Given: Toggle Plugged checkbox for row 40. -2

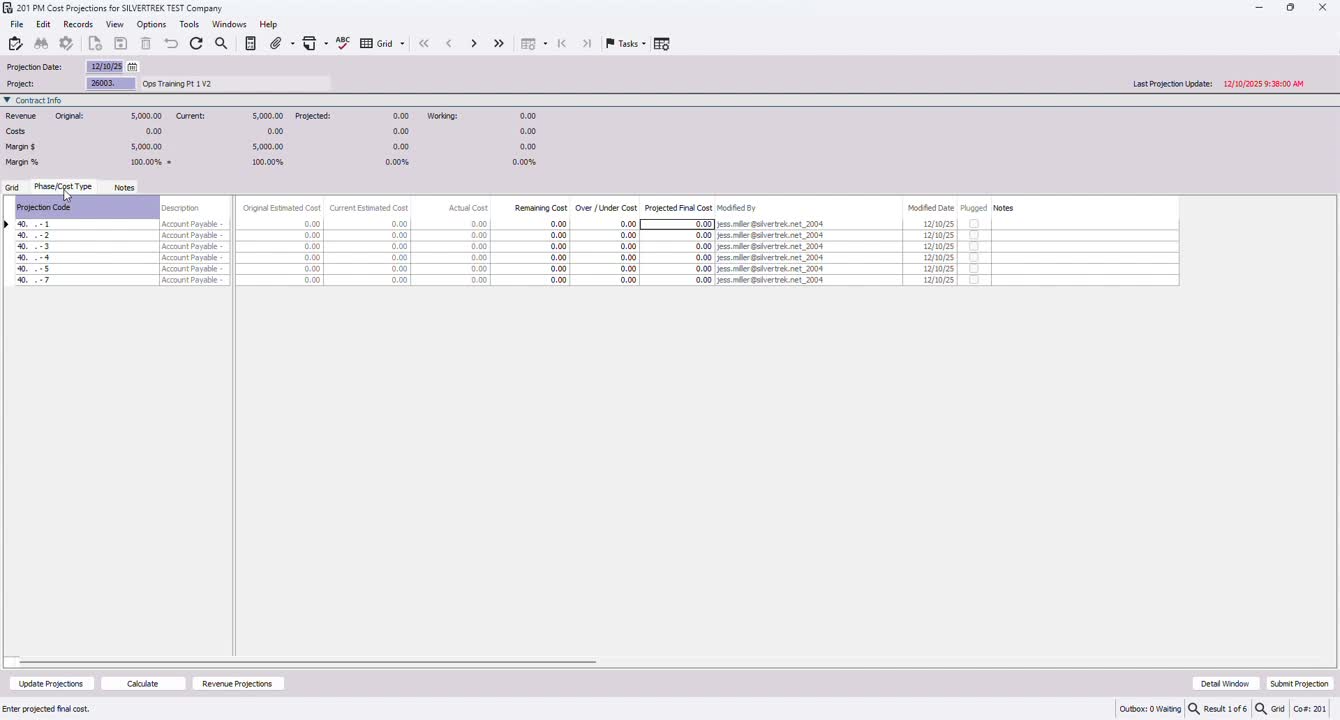Looking at the screenshot, I should pos(974,235).
